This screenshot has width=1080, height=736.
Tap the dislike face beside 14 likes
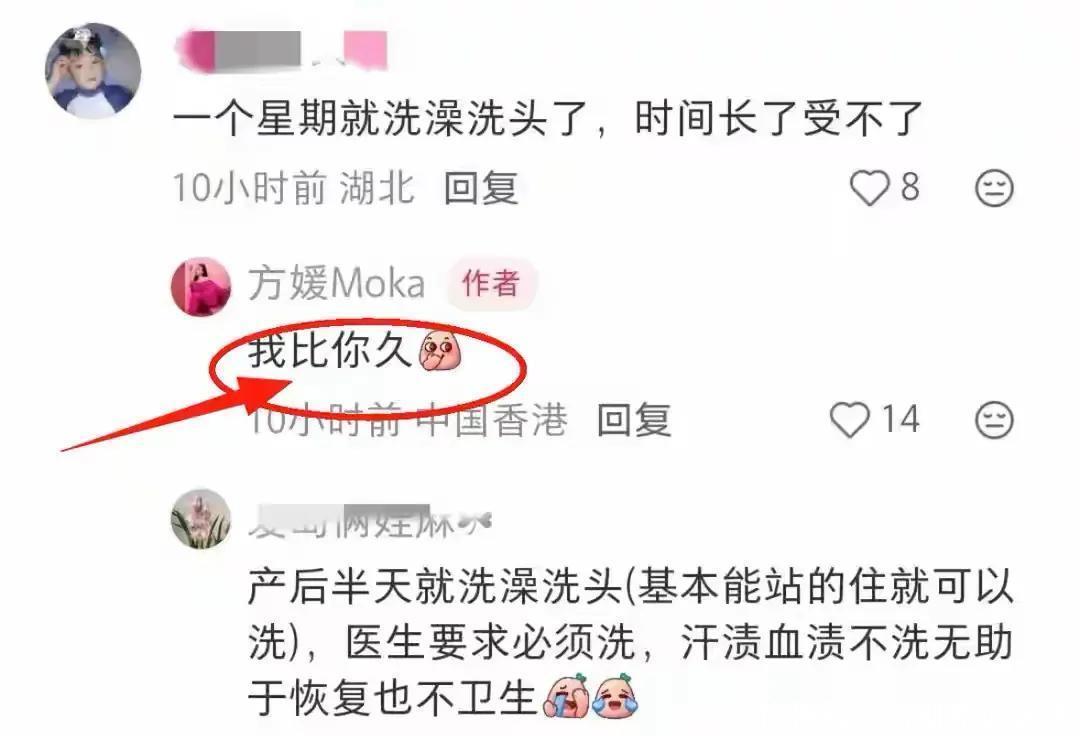coord(994,420)
